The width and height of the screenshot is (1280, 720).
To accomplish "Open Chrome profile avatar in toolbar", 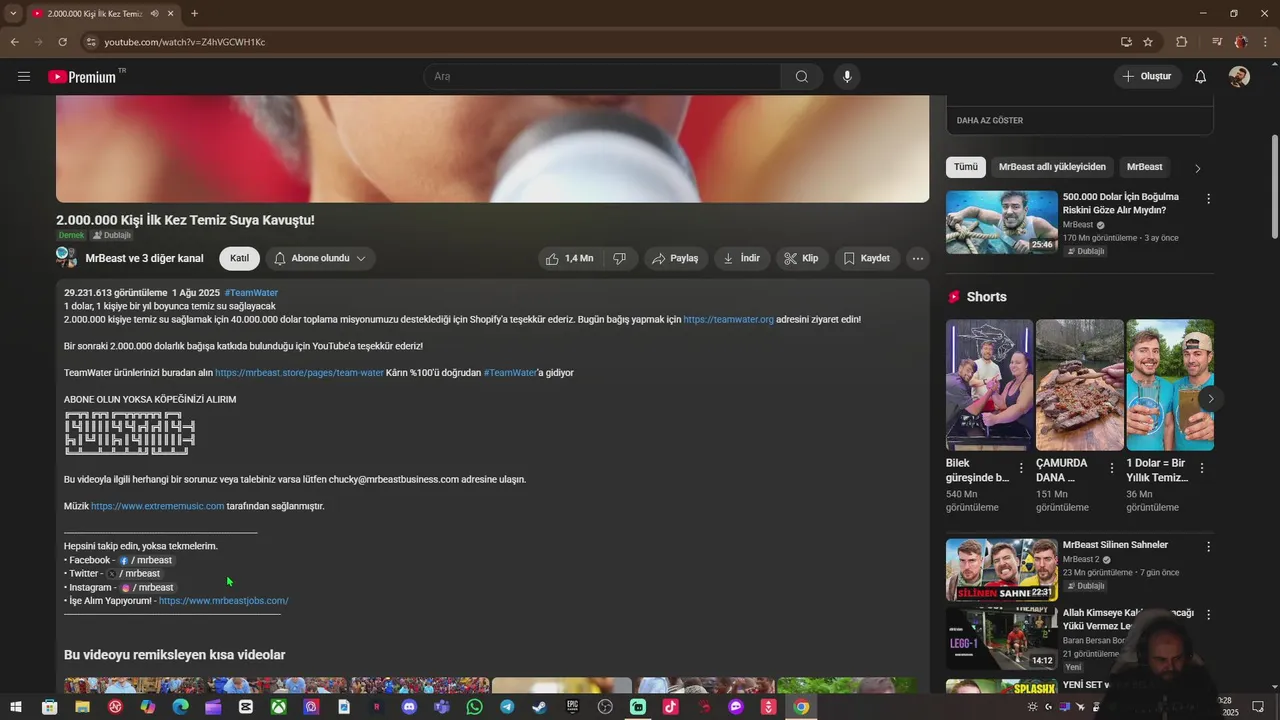I will pos(1241,42).
